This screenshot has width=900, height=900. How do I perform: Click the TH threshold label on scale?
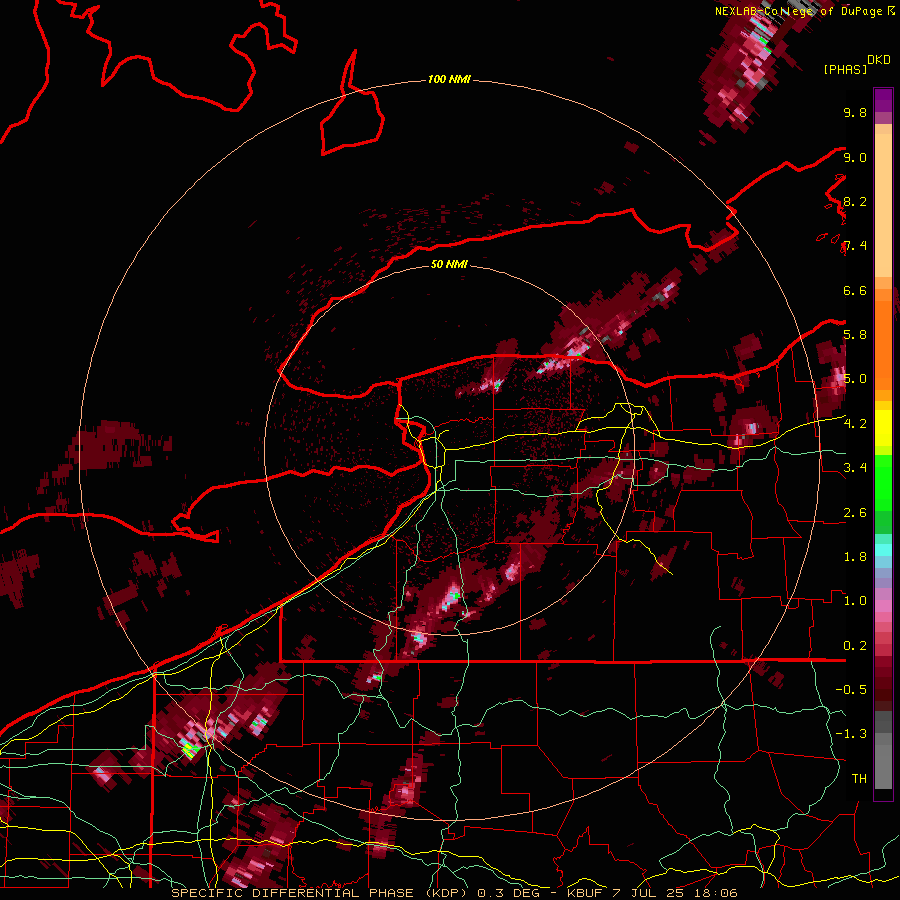pyautogui.click(x=859, y=779)
